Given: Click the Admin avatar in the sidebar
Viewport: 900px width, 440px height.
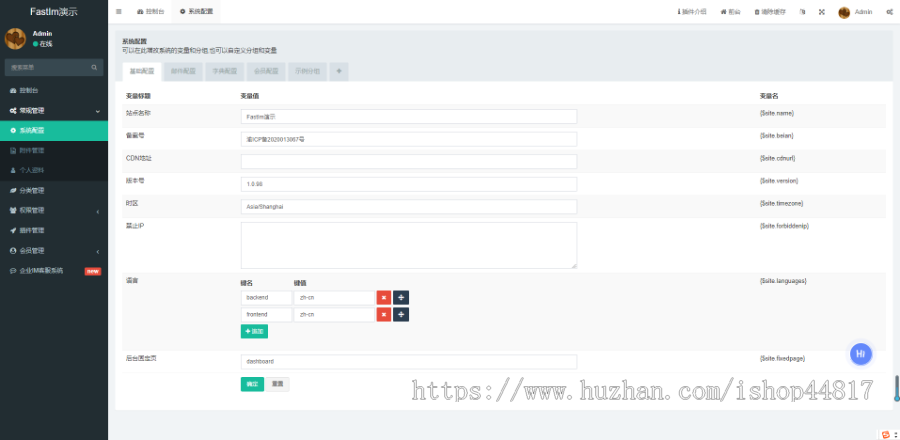Looking at the screenshot, I should tap(15, 38).
